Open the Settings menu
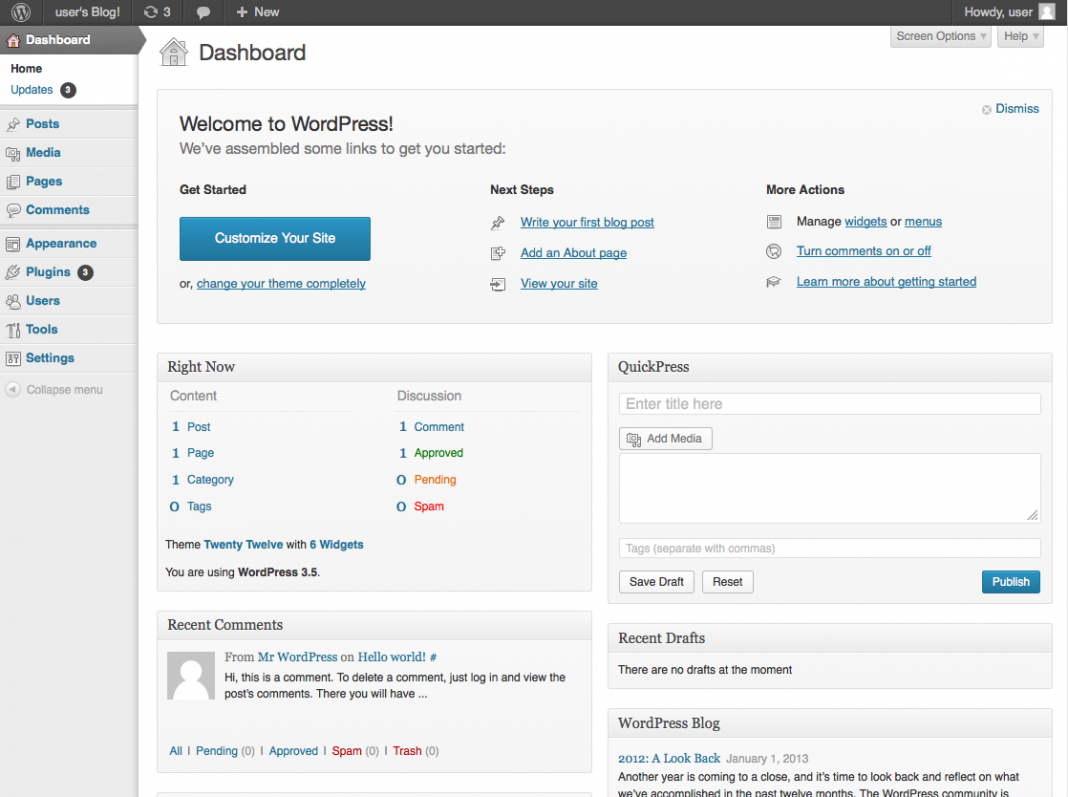Image resolution: width=1068 pixels, height=797 pixels. 50,358
